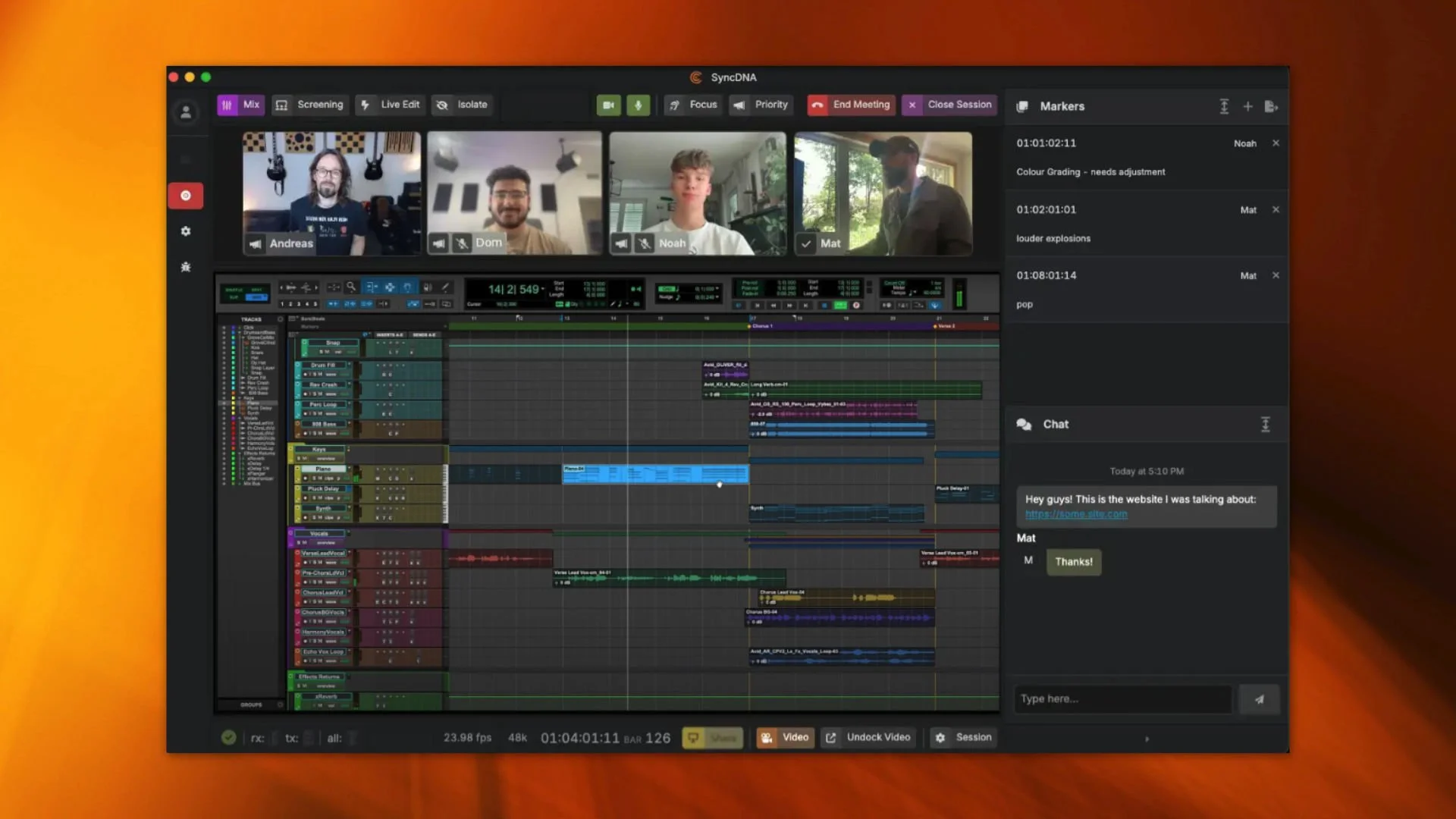Click the profile icon in the left sidebar
1456x819 pixels.
[x=186, y=113]
